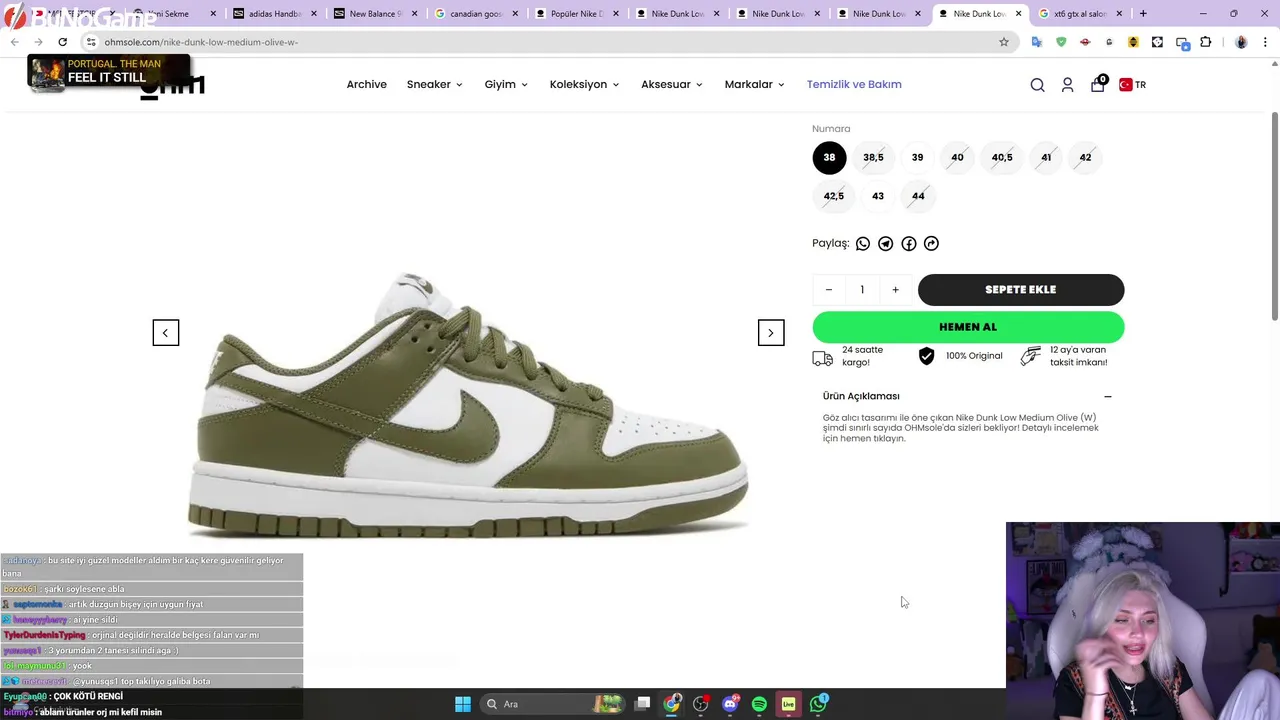Click the page vertical scrollbar

coord(1274,217)
